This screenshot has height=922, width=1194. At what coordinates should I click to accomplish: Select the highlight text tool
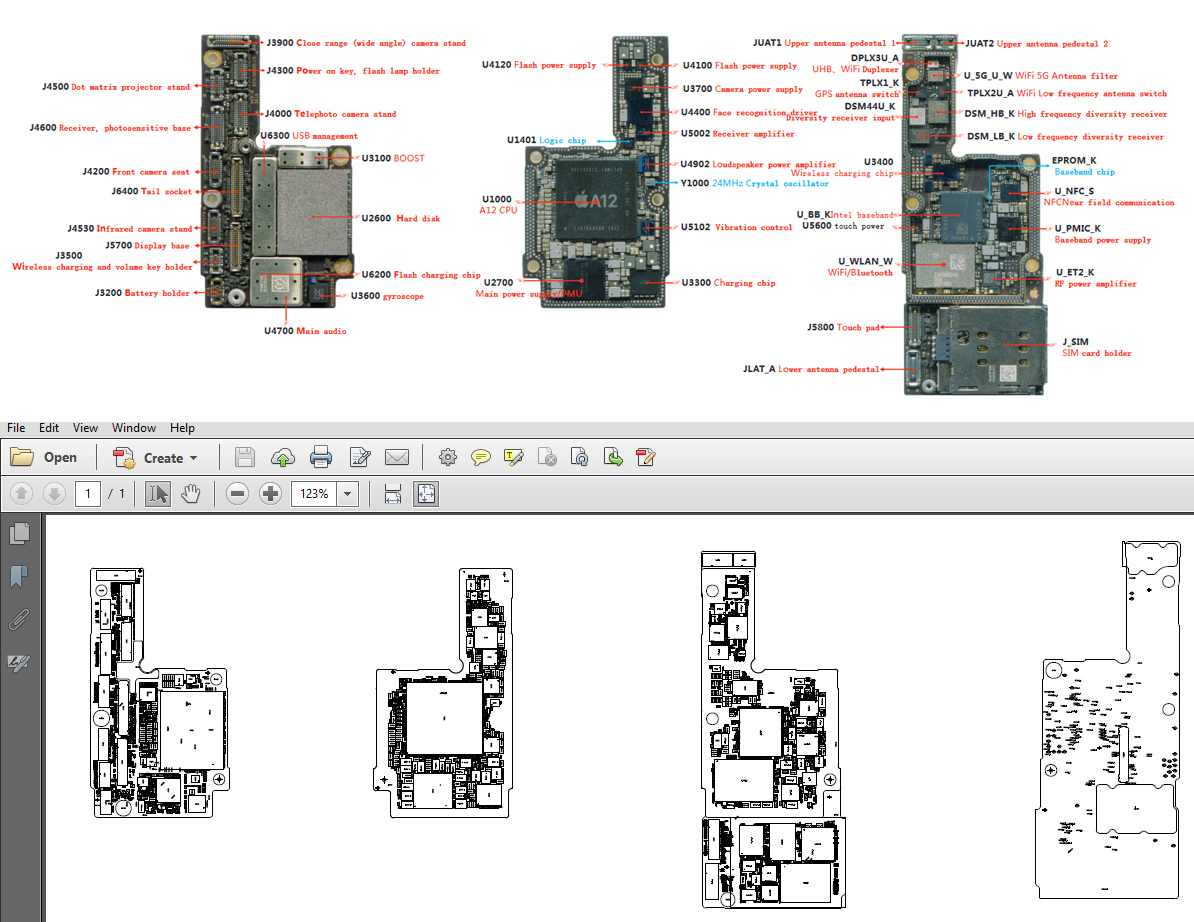[514, 458]
